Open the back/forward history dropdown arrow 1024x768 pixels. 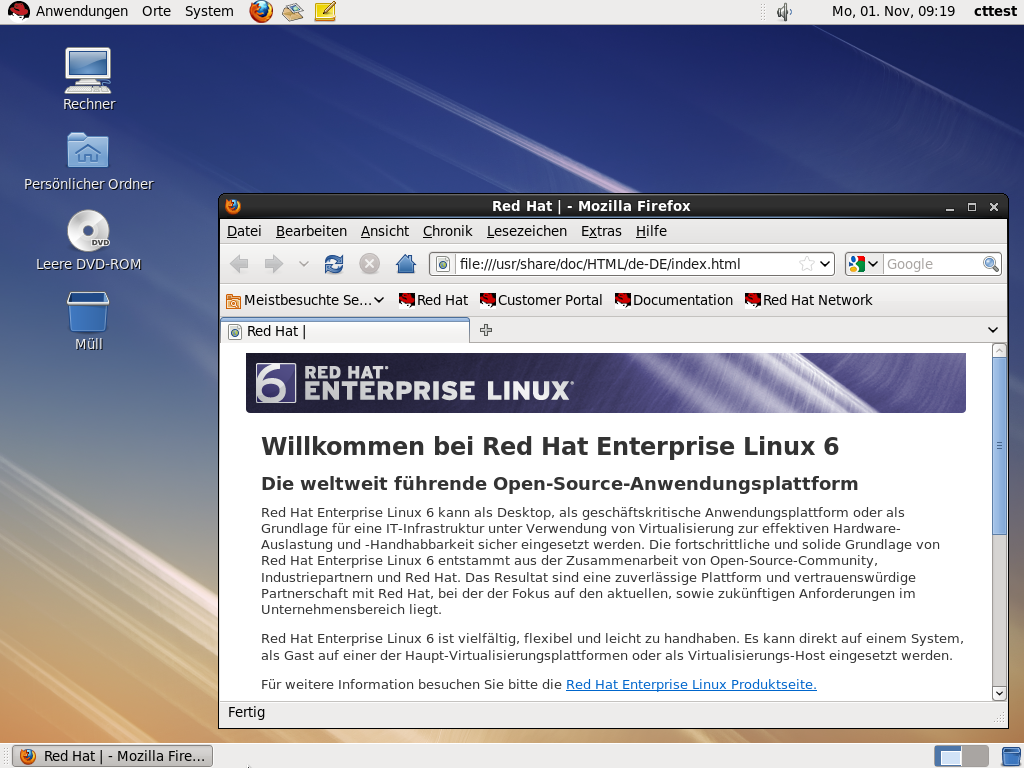pos(303,264)
